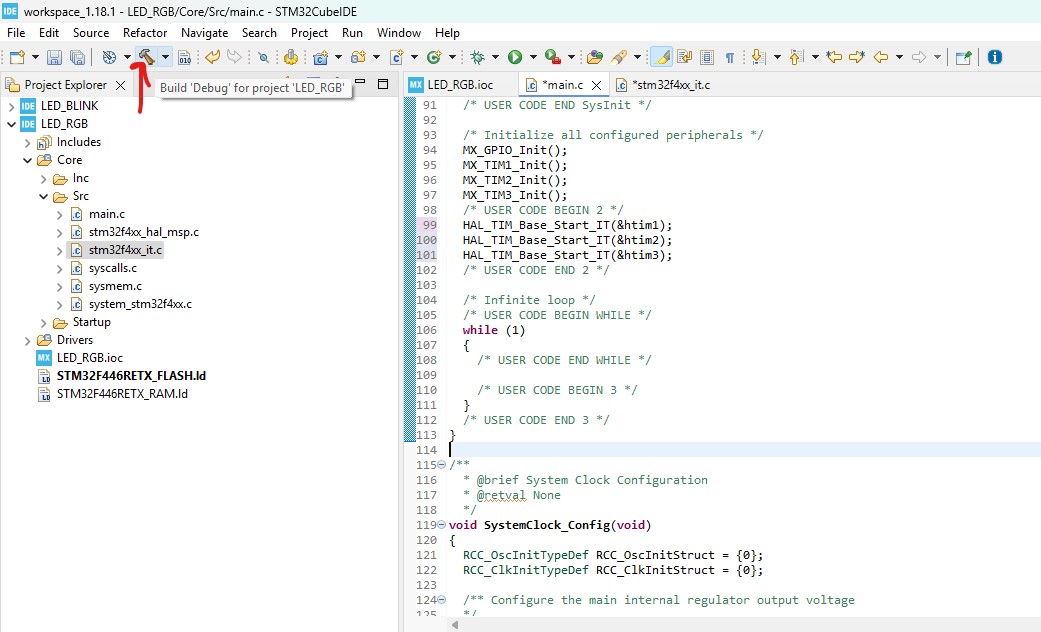Image resolution: width=1041 pixels, height=632 pixels.
Task: Click the Search flashlight toolbar icon
Action: point(619,57)
